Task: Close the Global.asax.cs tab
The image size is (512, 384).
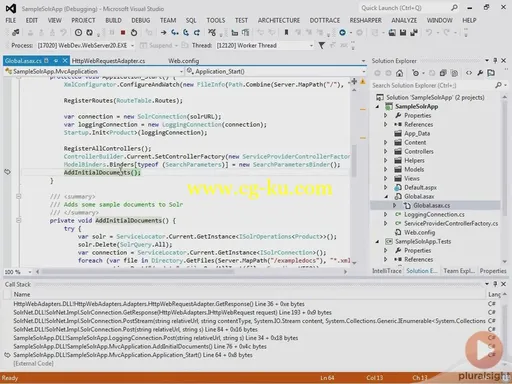Action: click(65, 60)
